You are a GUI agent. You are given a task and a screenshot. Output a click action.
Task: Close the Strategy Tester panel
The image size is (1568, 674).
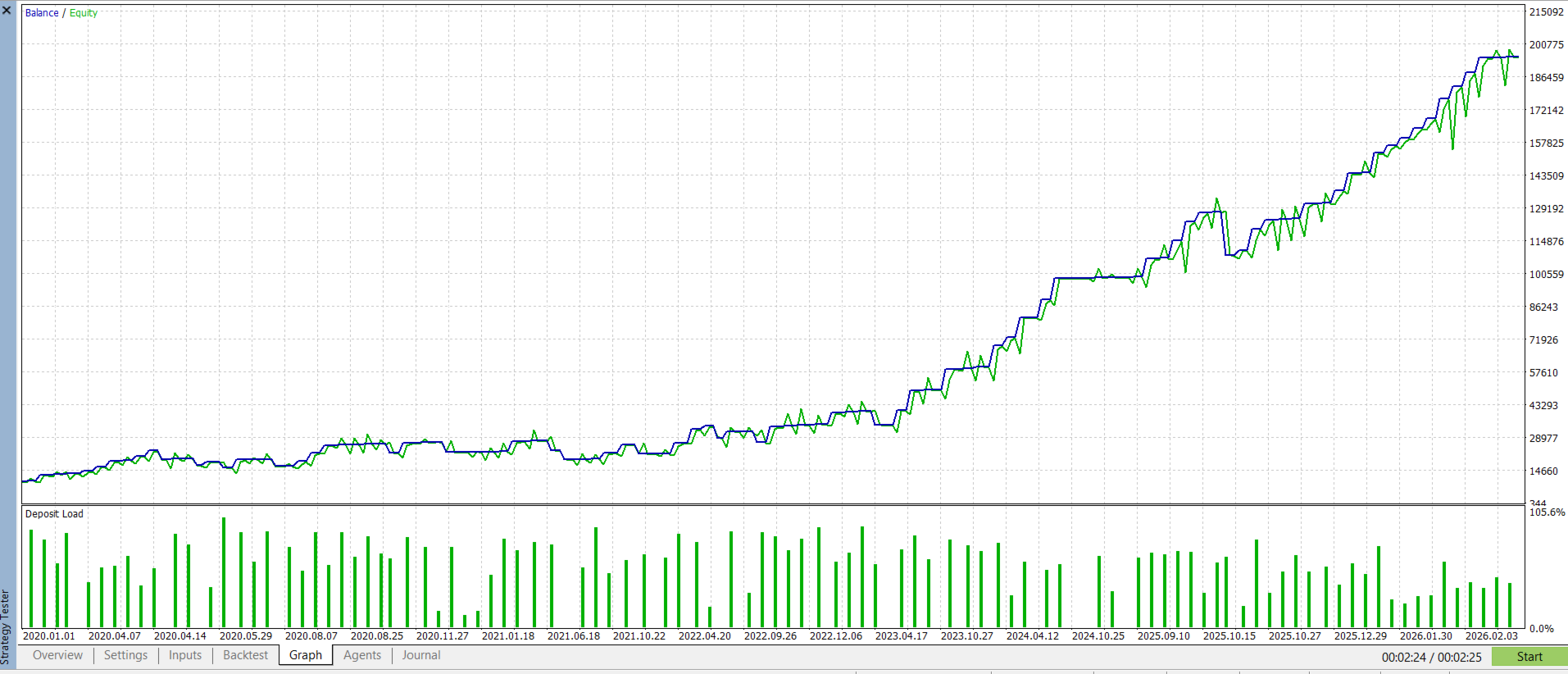coord(7,10)
